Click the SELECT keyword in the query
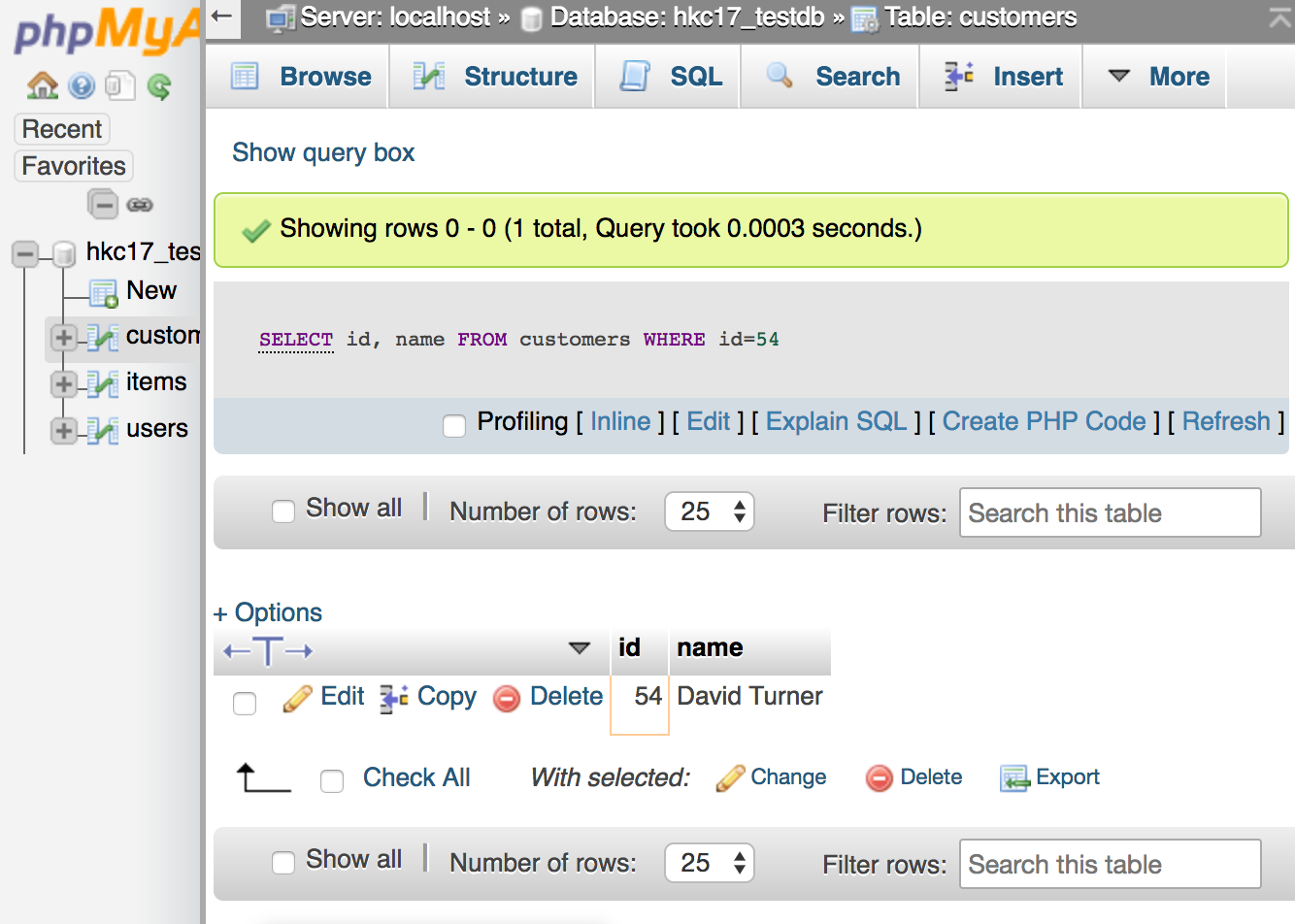 coord(296,340)
